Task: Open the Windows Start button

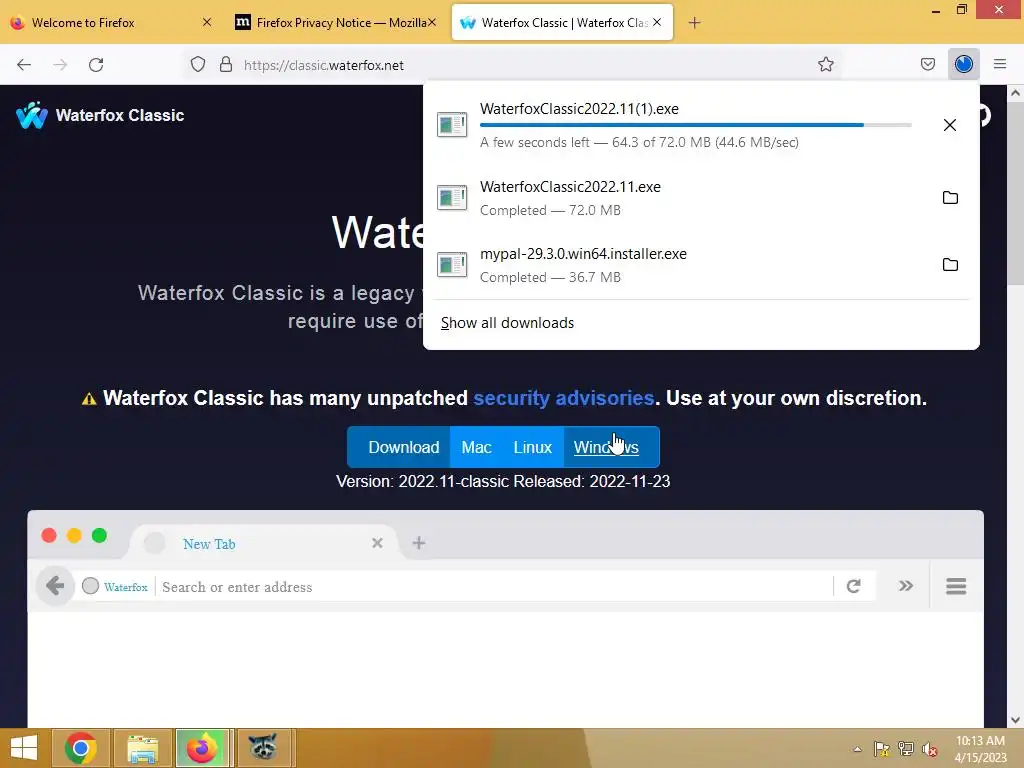Action: (24, 748)
